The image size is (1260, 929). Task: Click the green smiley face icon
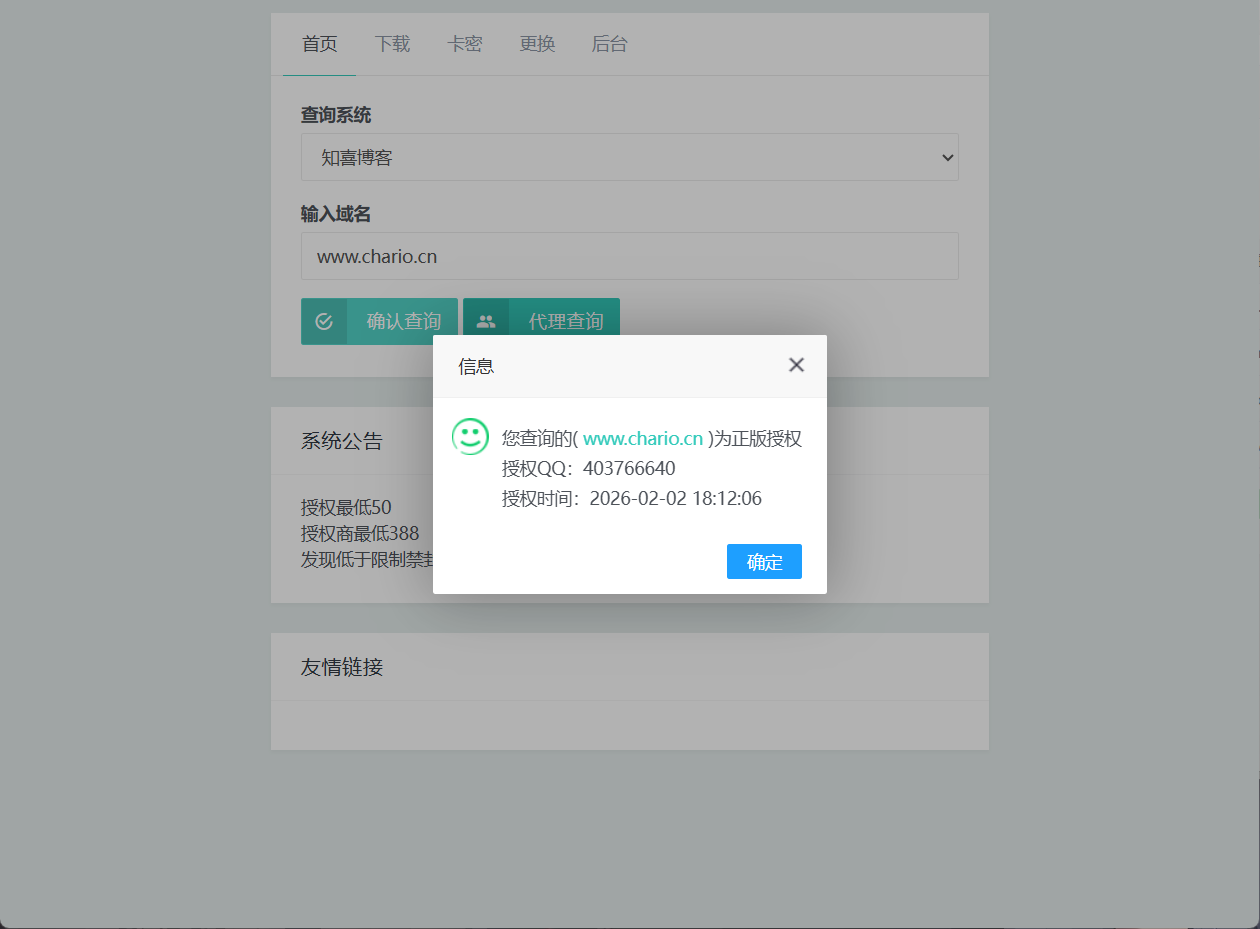(470, 437)
